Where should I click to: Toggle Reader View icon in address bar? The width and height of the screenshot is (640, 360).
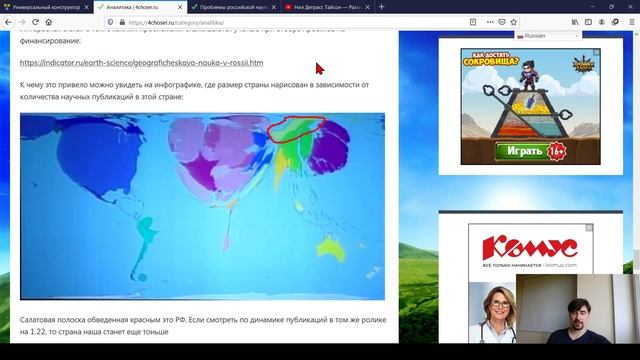pyautogui.click(x=473, y=22)
